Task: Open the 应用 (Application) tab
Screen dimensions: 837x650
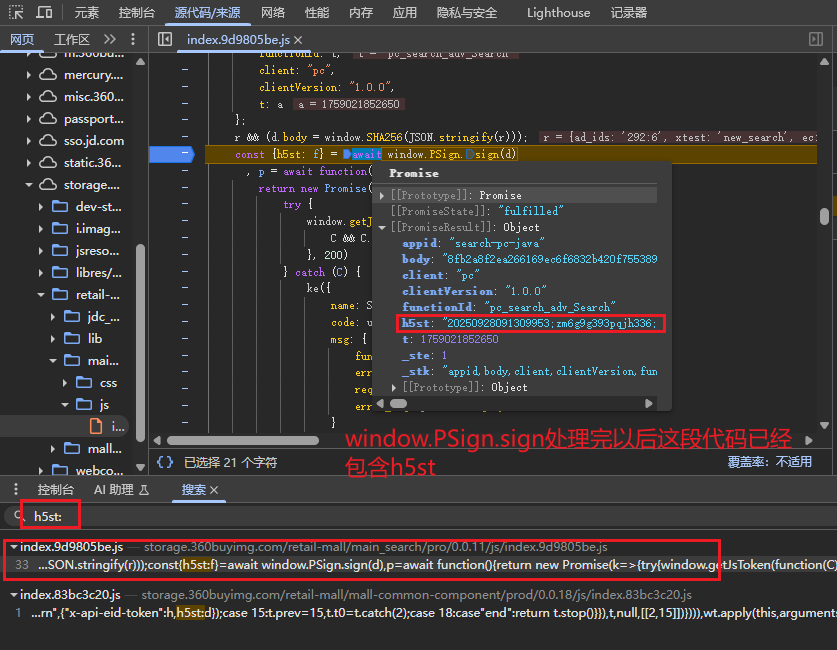Action: pyautogui.click(x=405, y=12)
